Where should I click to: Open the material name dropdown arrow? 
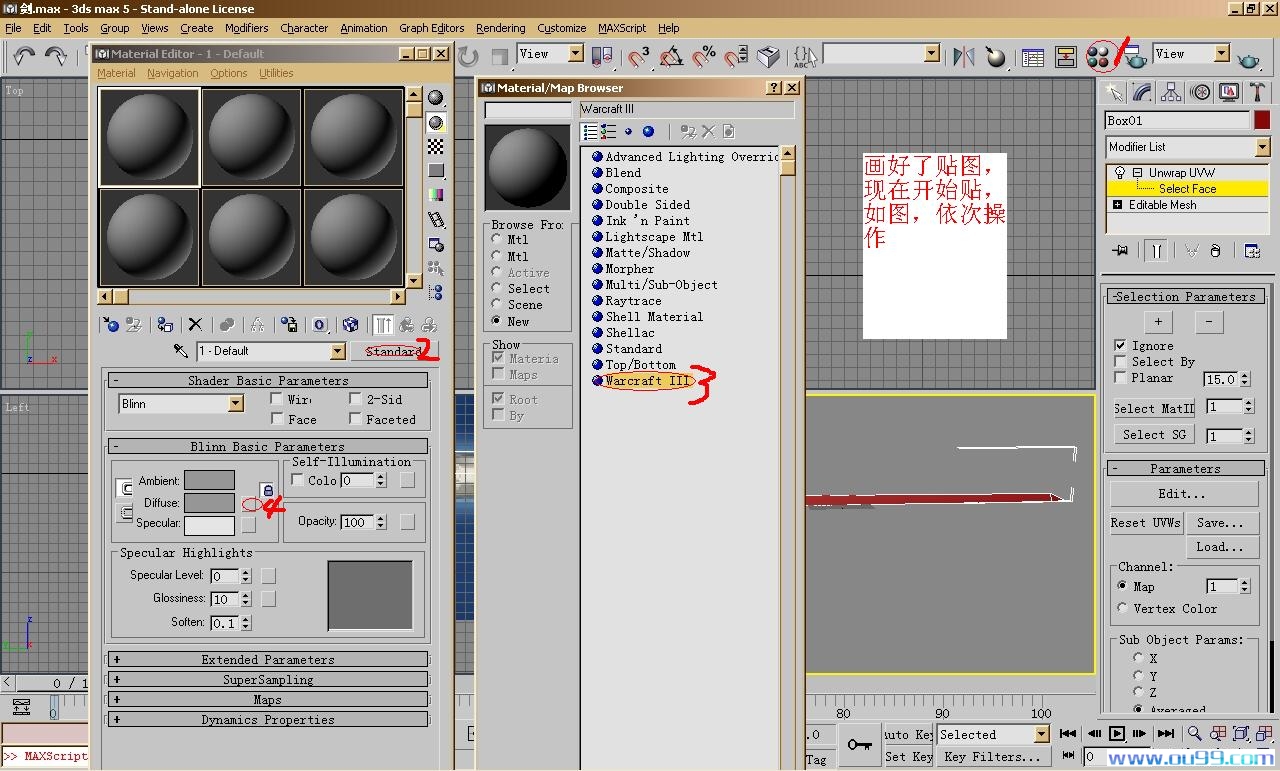[338, 351]
